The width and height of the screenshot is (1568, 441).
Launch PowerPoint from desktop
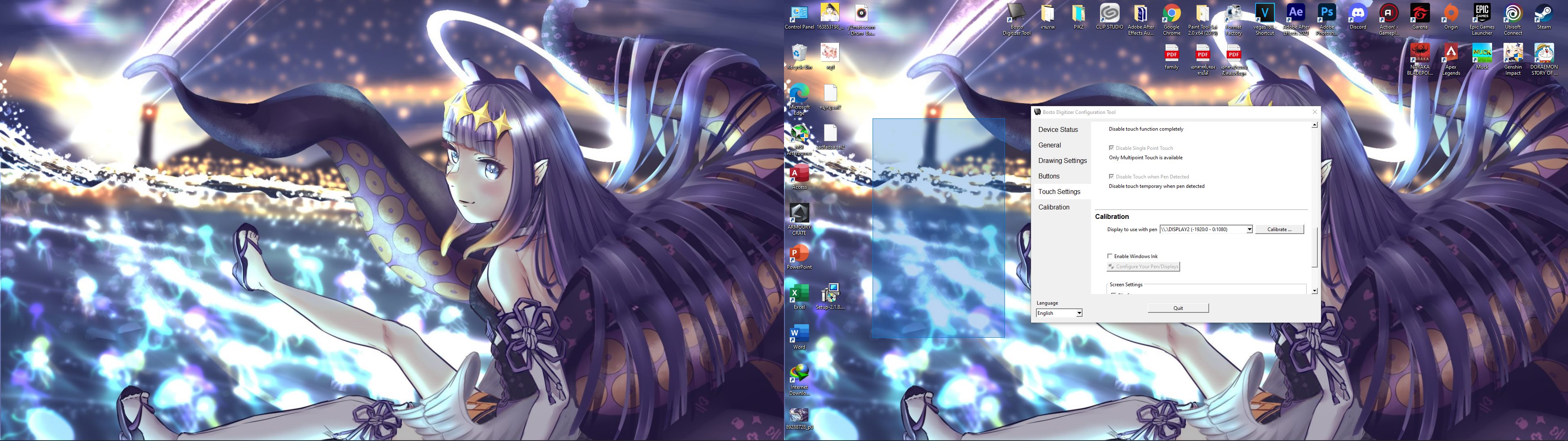pyautogui.click(x=799, y=257)
